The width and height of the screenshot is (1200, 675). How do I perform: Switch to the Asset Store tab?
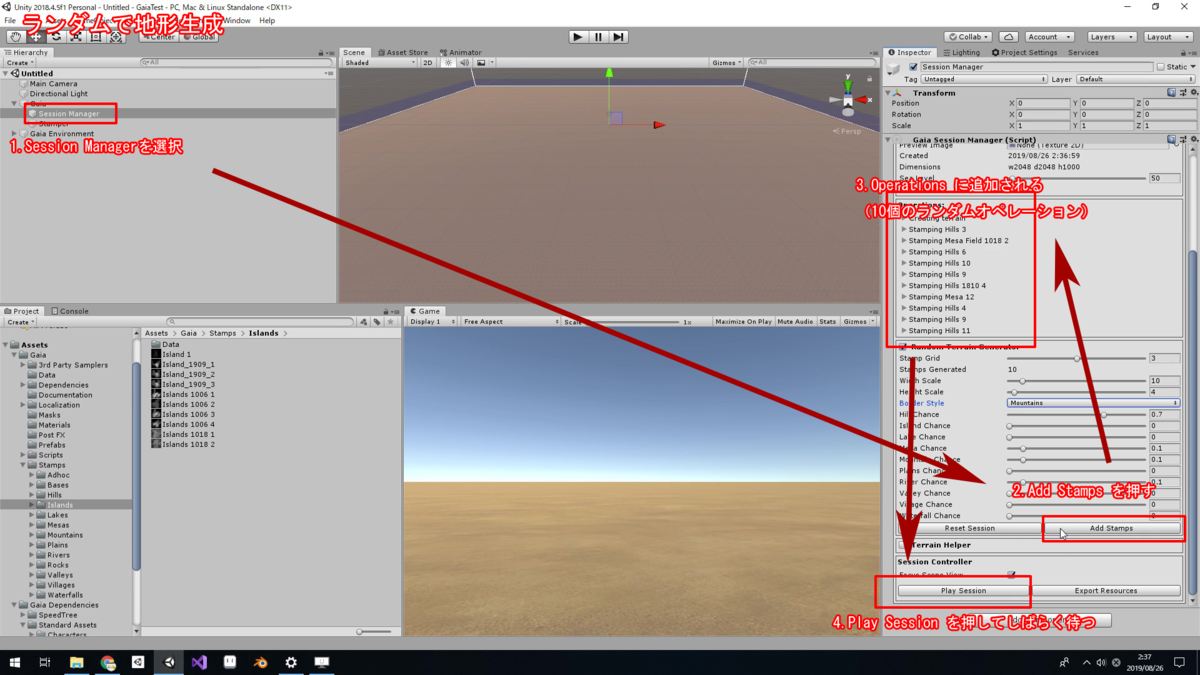coord(402,52)
